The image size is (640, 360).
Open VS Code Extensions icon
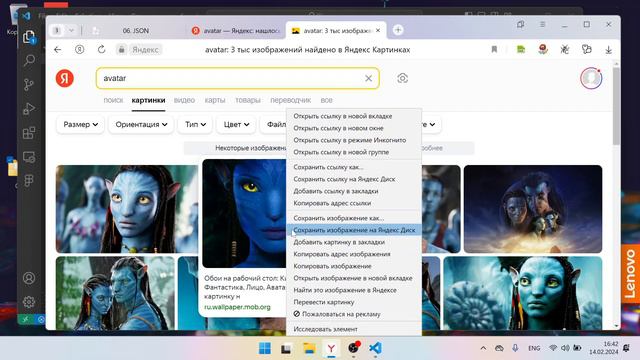click(29, 133)
